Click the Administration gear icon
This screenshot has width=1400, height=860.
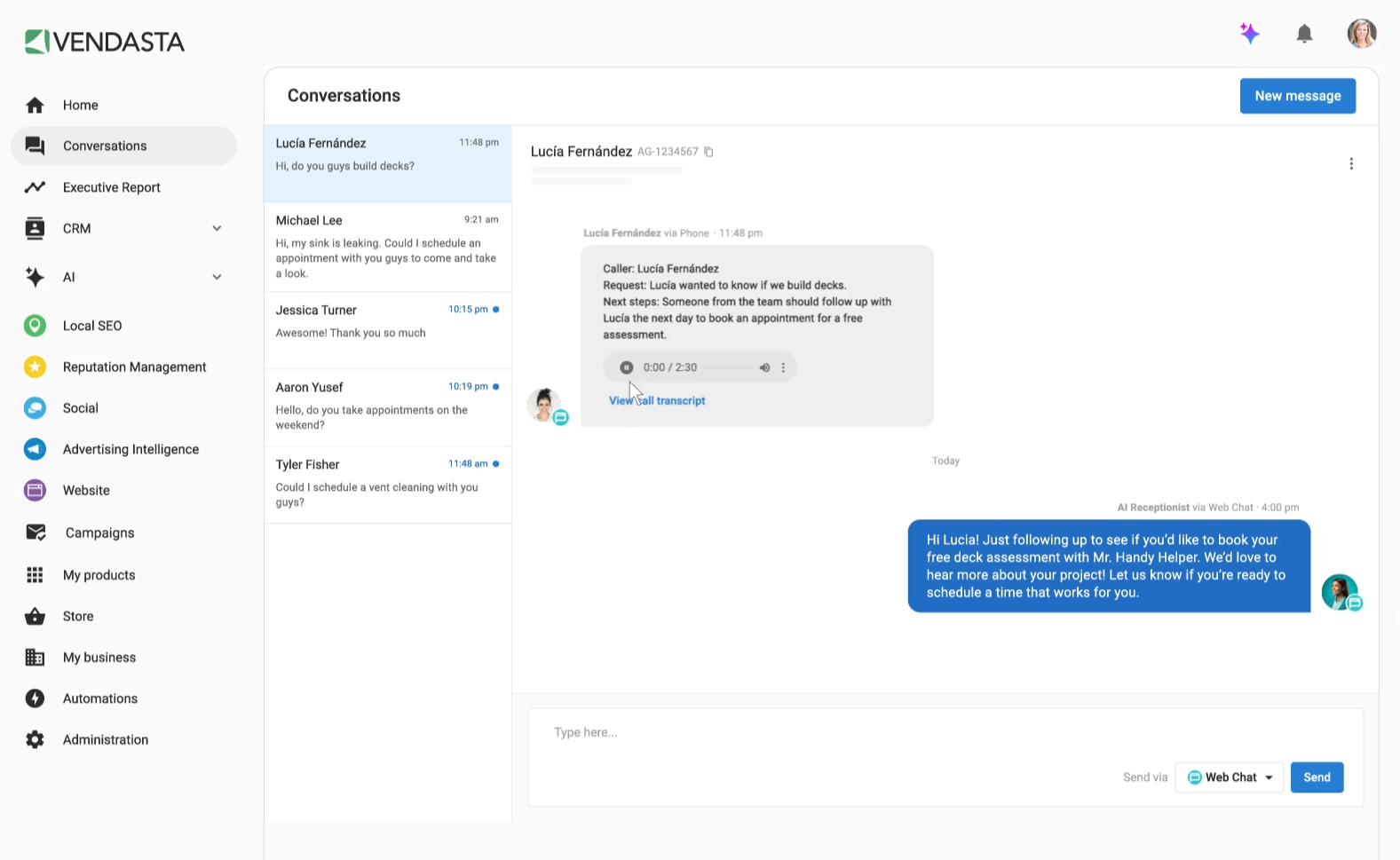click(x=35, y=739)
